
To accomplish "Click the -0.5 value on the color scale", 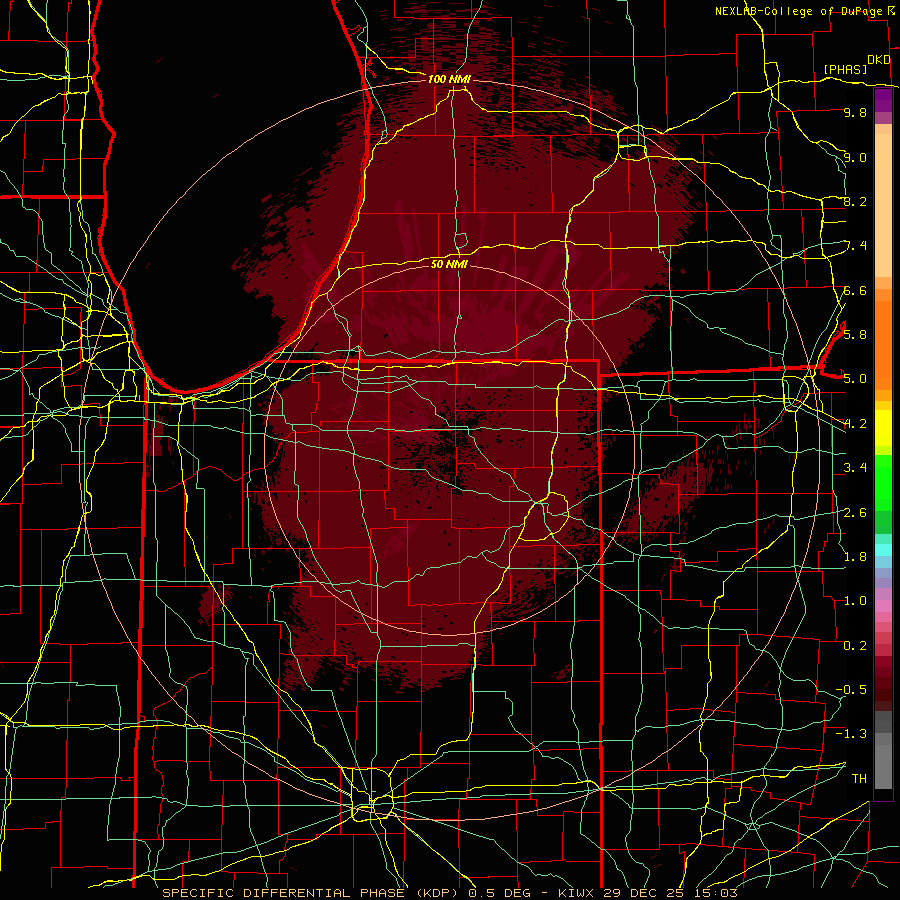I will [851, 689].
